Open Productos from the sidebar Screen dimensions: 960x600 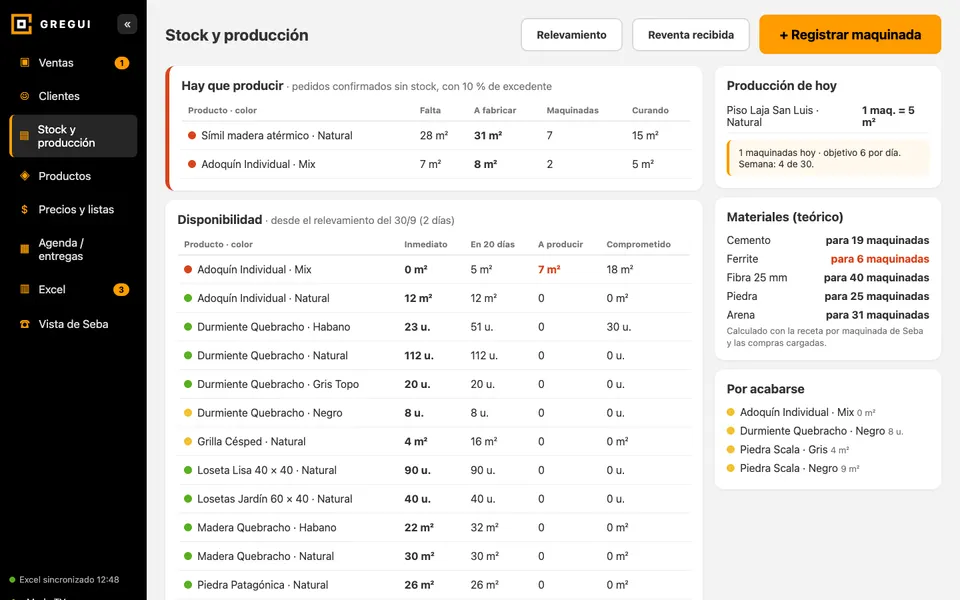tap(73, 176)
